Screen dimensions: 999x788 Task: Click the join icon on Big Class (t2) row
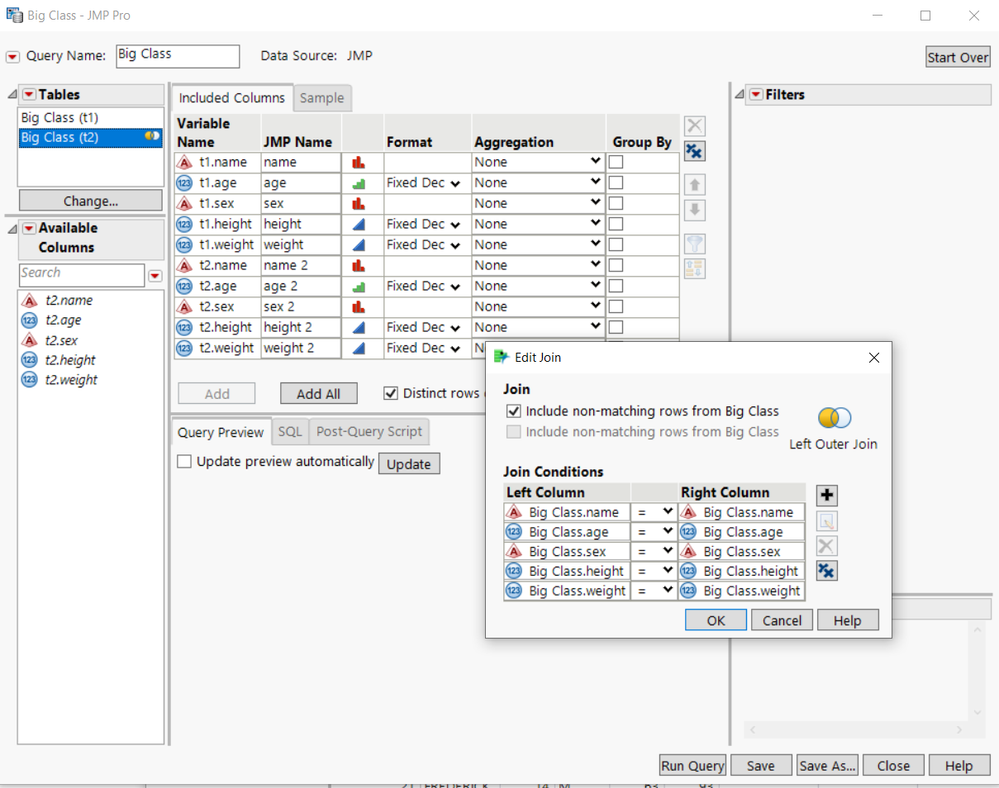pos(152,136)
